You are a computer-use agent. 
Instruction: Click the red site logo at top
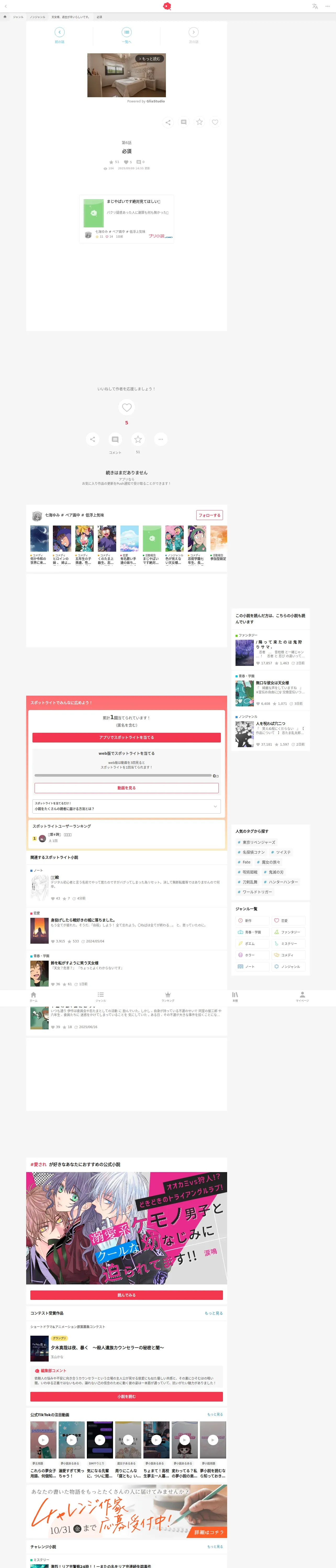click(167, 6)
